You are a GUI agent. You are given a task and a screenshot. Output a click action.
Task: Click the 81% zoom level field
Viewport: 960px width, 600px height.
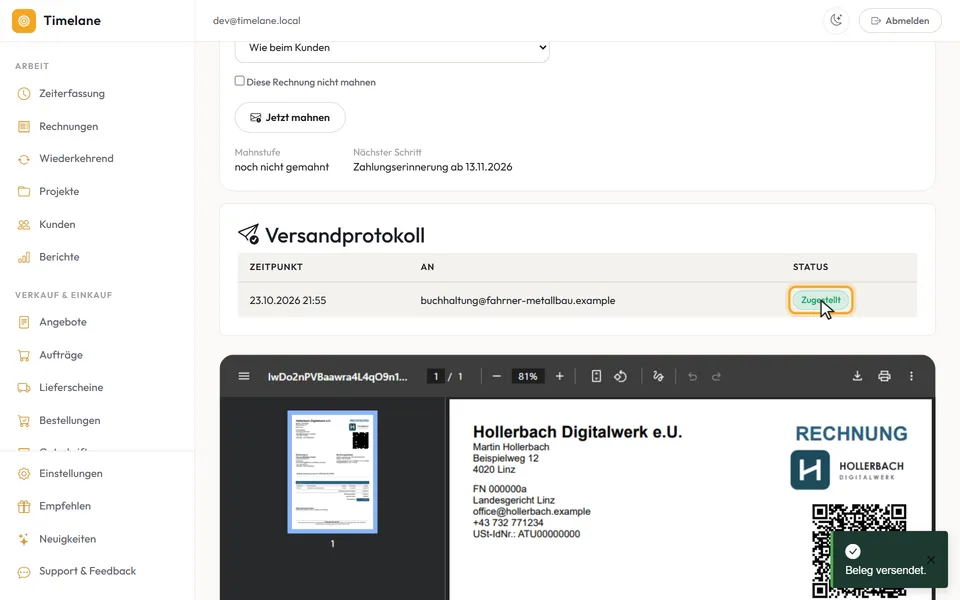pyautogui.click(x=528, y=377)
